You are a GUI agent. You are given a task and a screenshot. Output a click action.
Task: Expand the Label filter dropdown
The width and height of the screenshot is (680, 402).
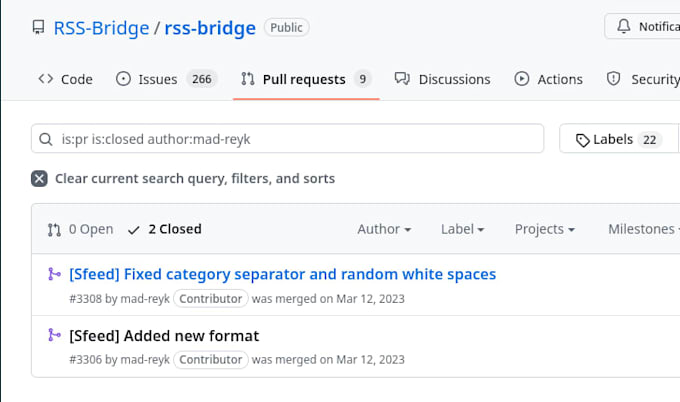(x=462, y=229)
